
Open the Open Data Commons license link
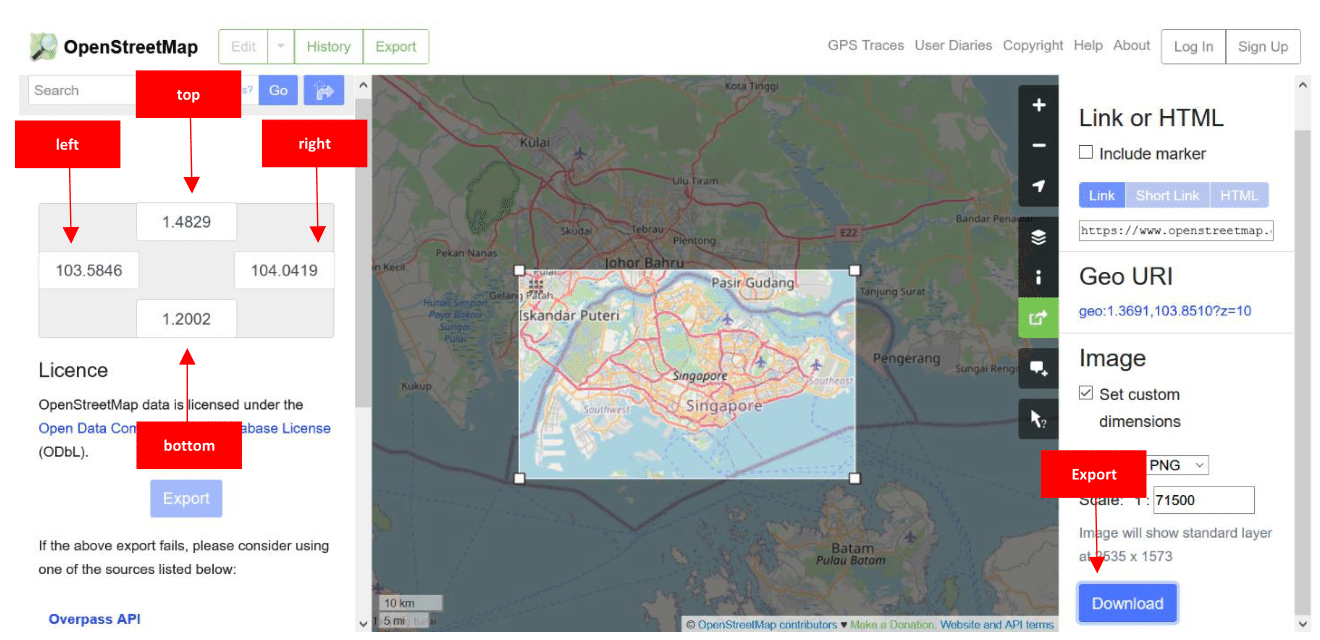click(x=185, y=428)
